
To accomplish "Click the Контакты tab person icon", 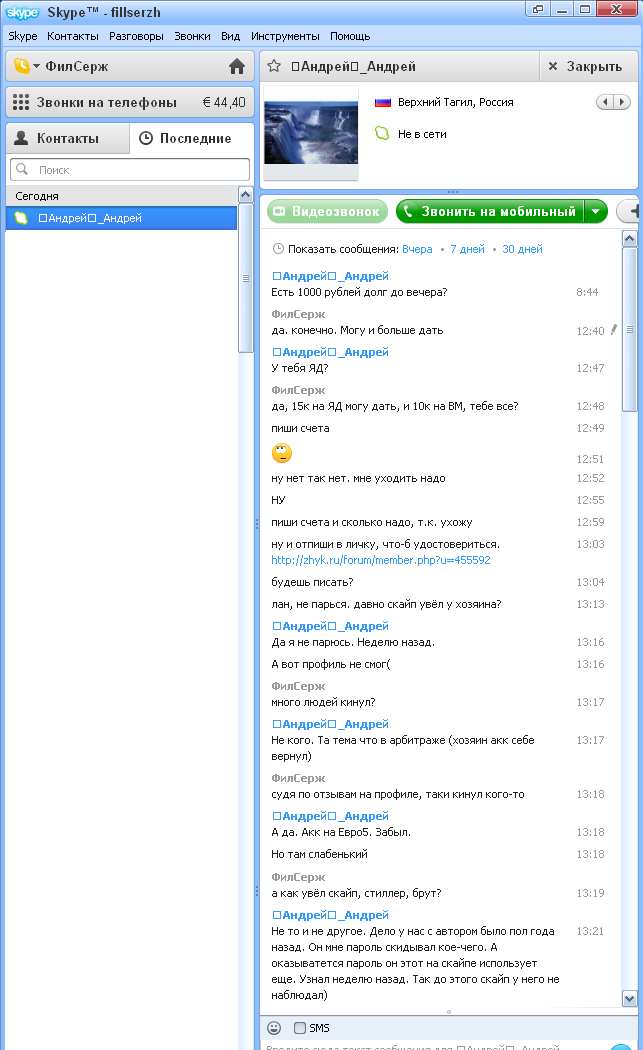I will [21, 138].
